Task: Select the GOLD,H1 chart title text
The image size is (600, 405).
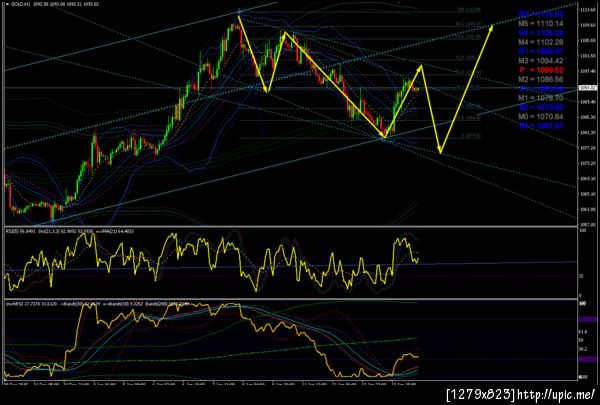Action: 20,4
